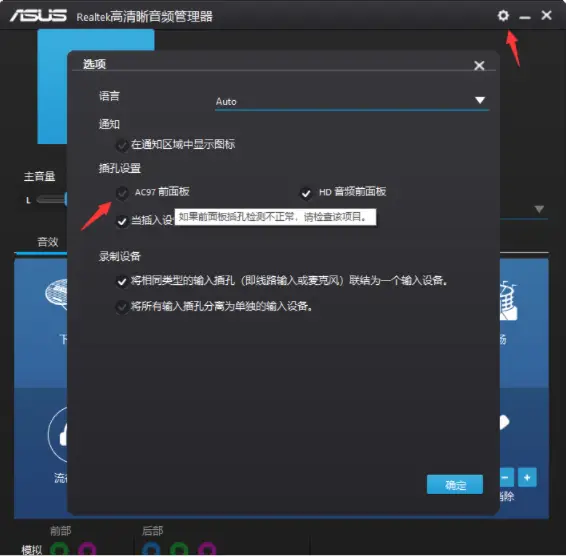The height and width of the screenshot is (557, 566).
Task: Click the 通知 heading
Action: click(x=109, y=124)
